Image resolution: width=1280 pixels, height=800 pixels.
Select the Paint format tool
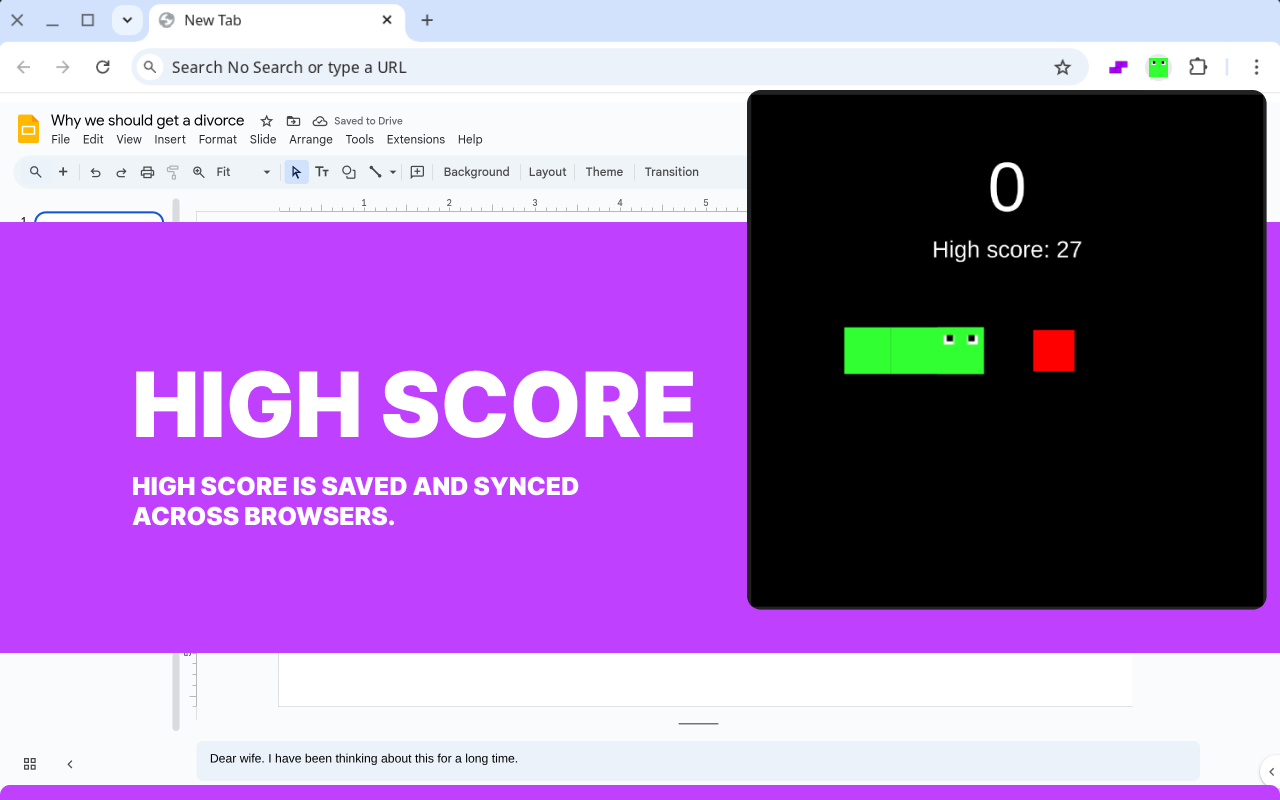pos(173,172)
